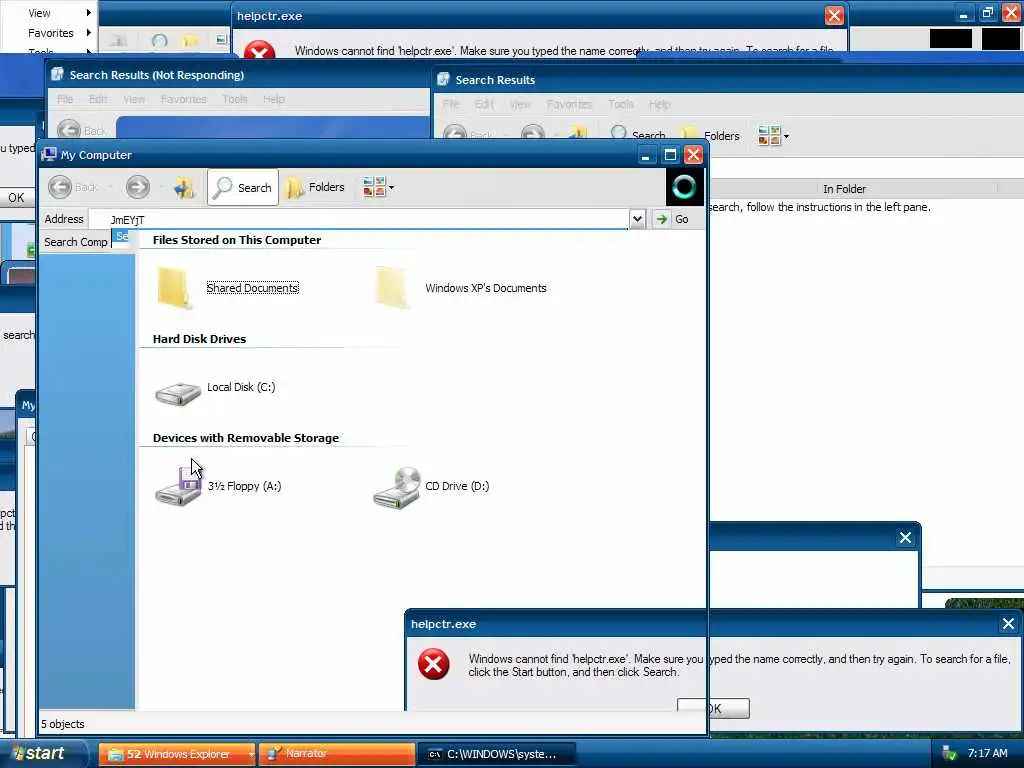Click OK in bottom helpctr.exe error dialog
Viewport: 1024px width, 768px height.
click(x=713, y=709)
